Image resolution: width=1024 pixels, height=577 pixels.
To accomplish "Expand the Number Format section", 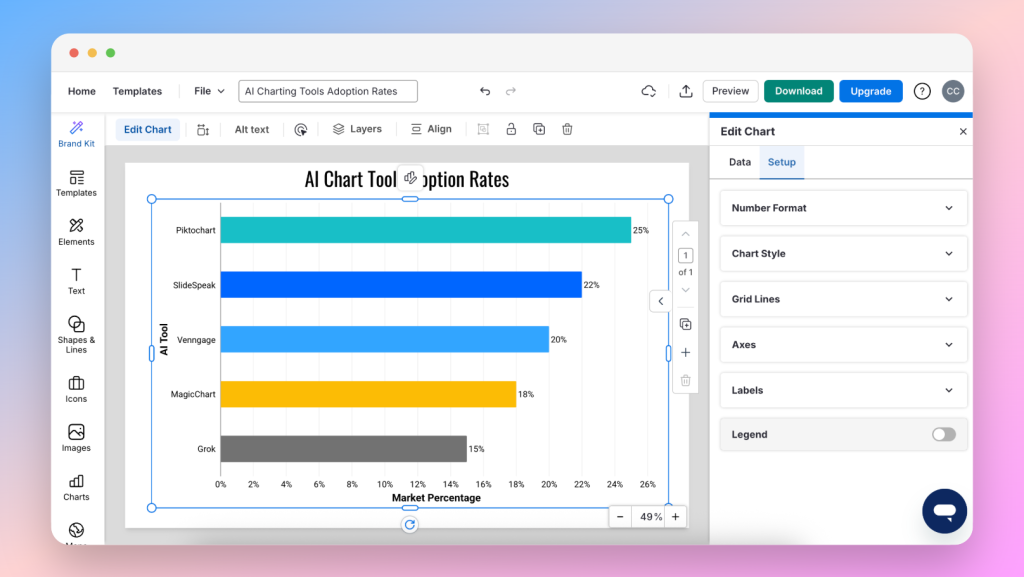I will coord(843,208).
